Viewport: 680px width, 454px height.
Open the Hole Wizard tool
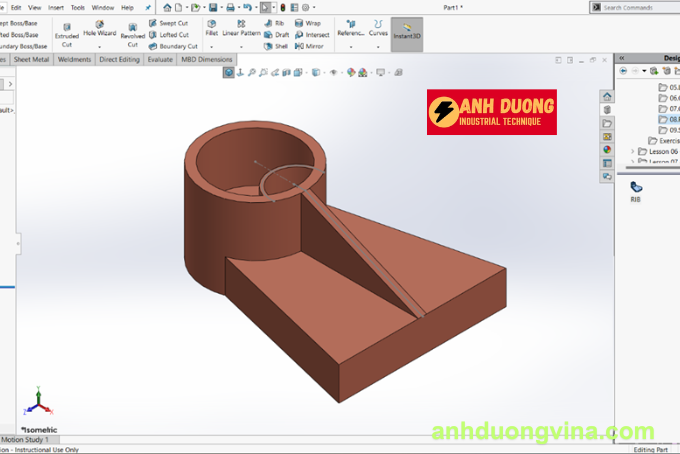[x=99, y=28]
